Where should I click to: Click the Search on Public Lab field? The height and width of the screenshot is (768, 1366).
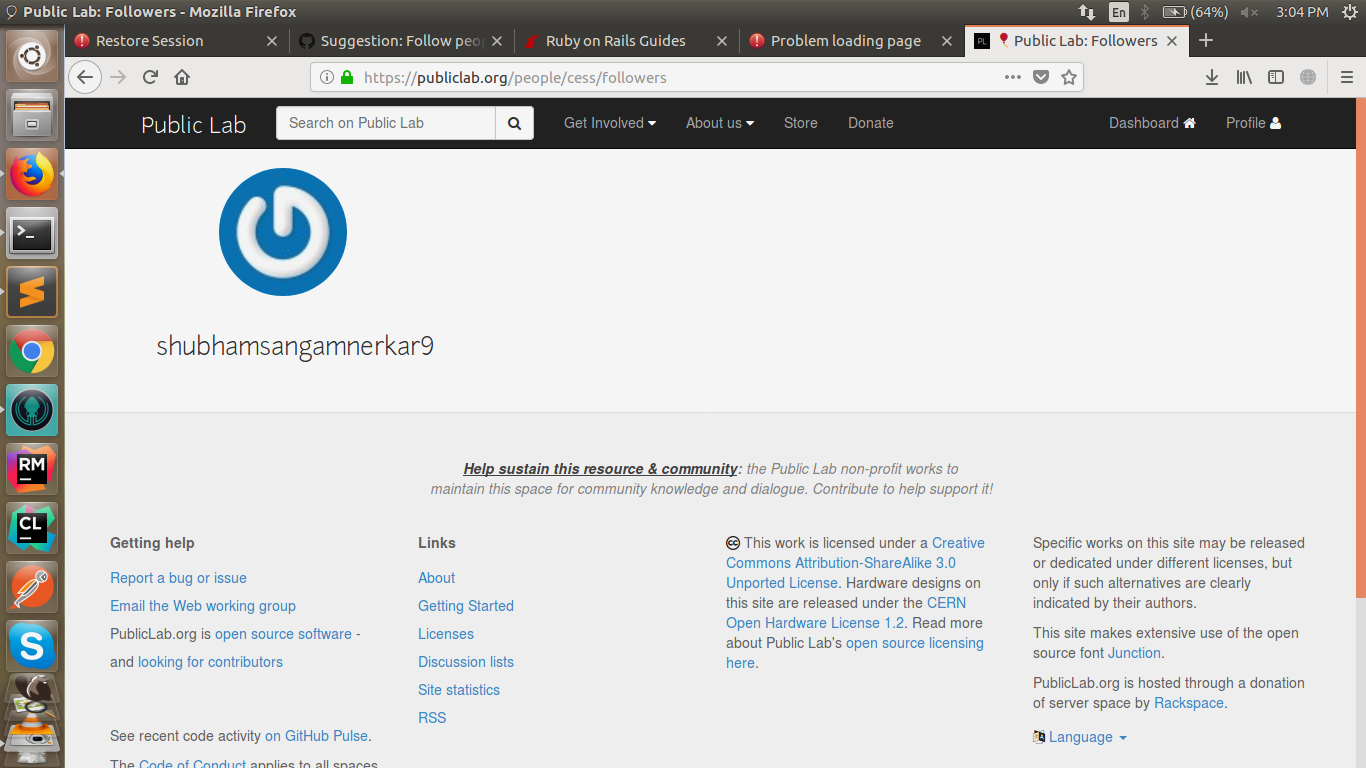386,123
